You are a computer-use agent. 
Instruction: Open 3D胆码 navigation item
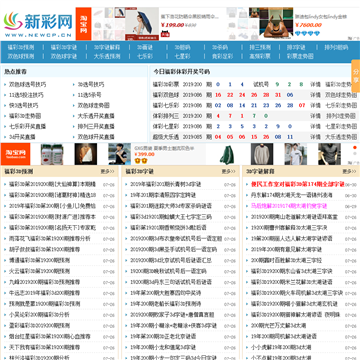click(182, 47)
